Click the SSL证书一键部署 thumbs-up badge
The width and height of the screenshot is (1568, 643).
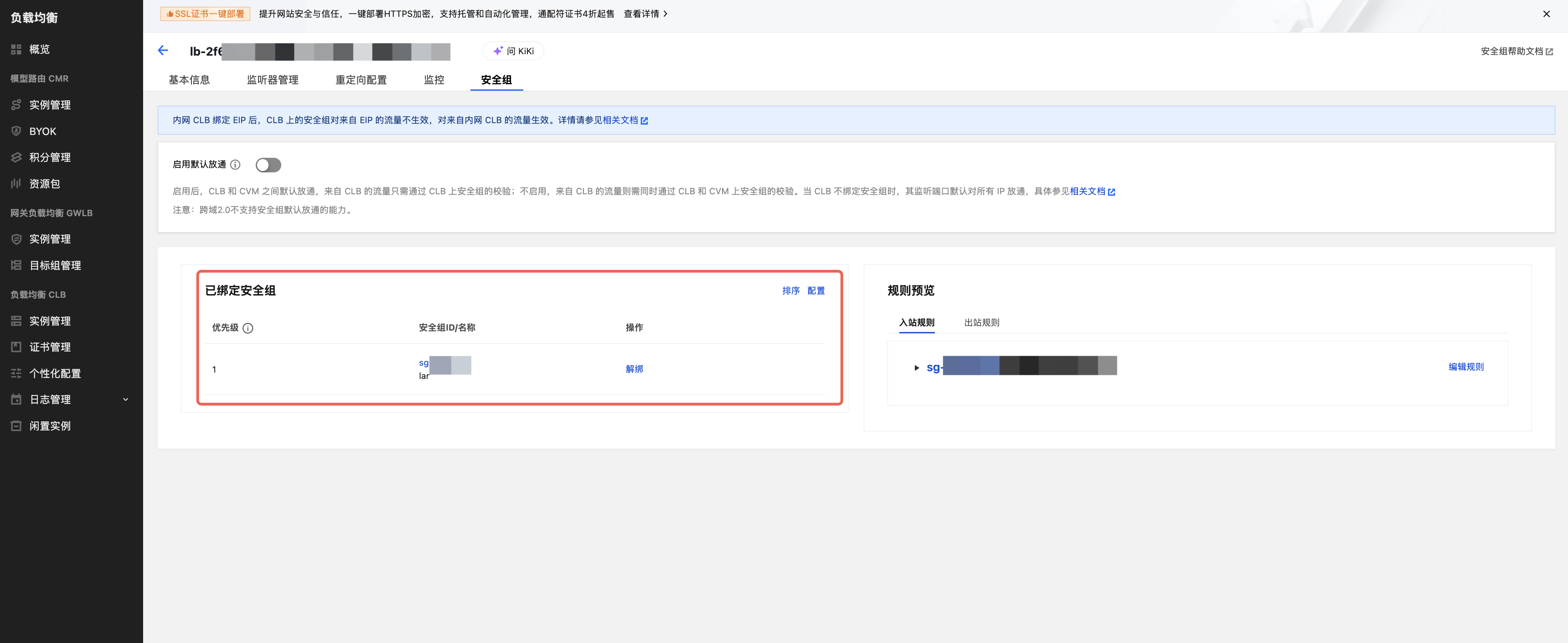[205, 13]
